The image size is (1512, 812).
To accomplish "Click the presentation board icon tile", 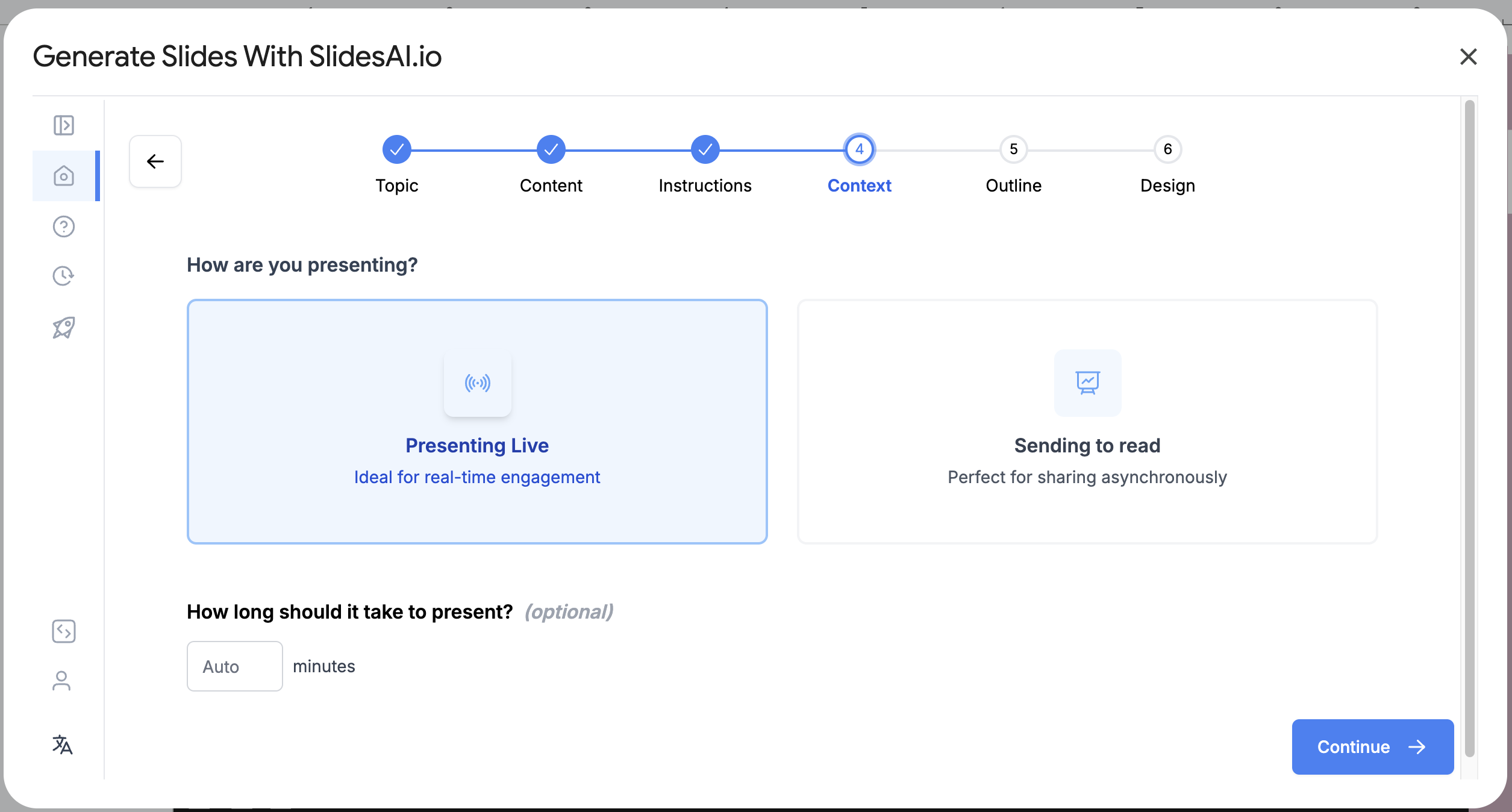I will click(1087, 383).
